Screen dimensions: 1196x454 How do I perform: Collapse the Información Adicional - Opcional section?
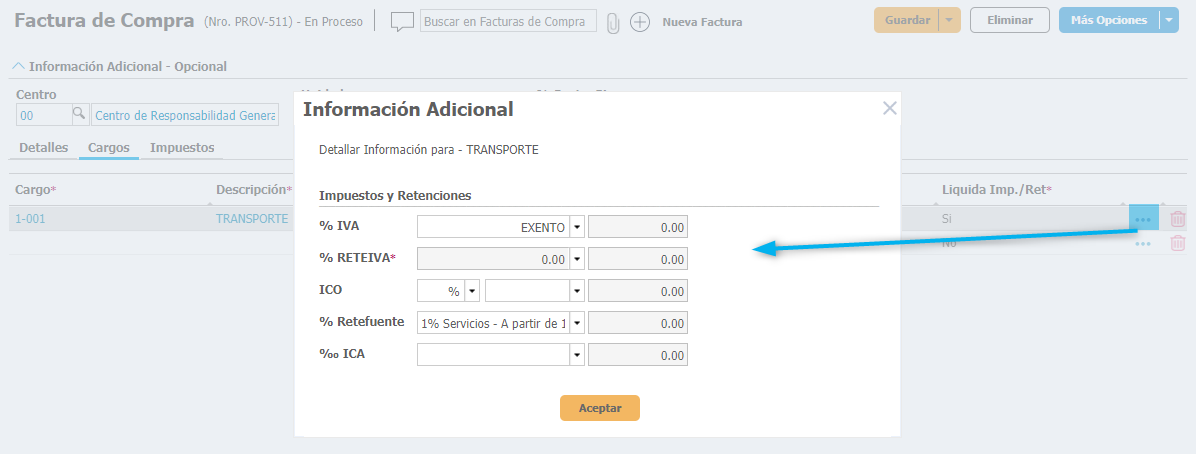tap(18, 67)
